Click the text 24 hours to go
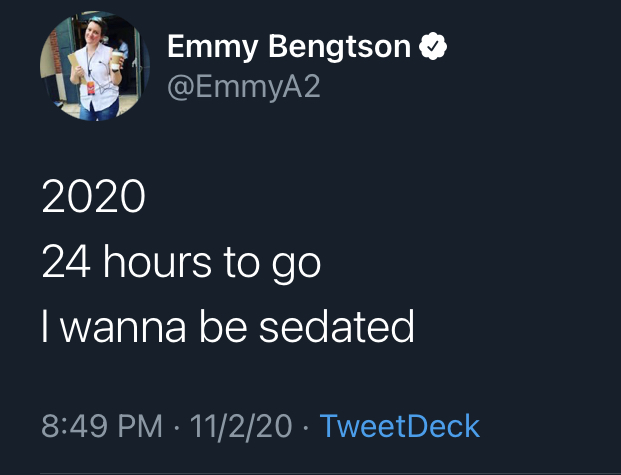The image size is (621, 475). (x=181, y=262)
